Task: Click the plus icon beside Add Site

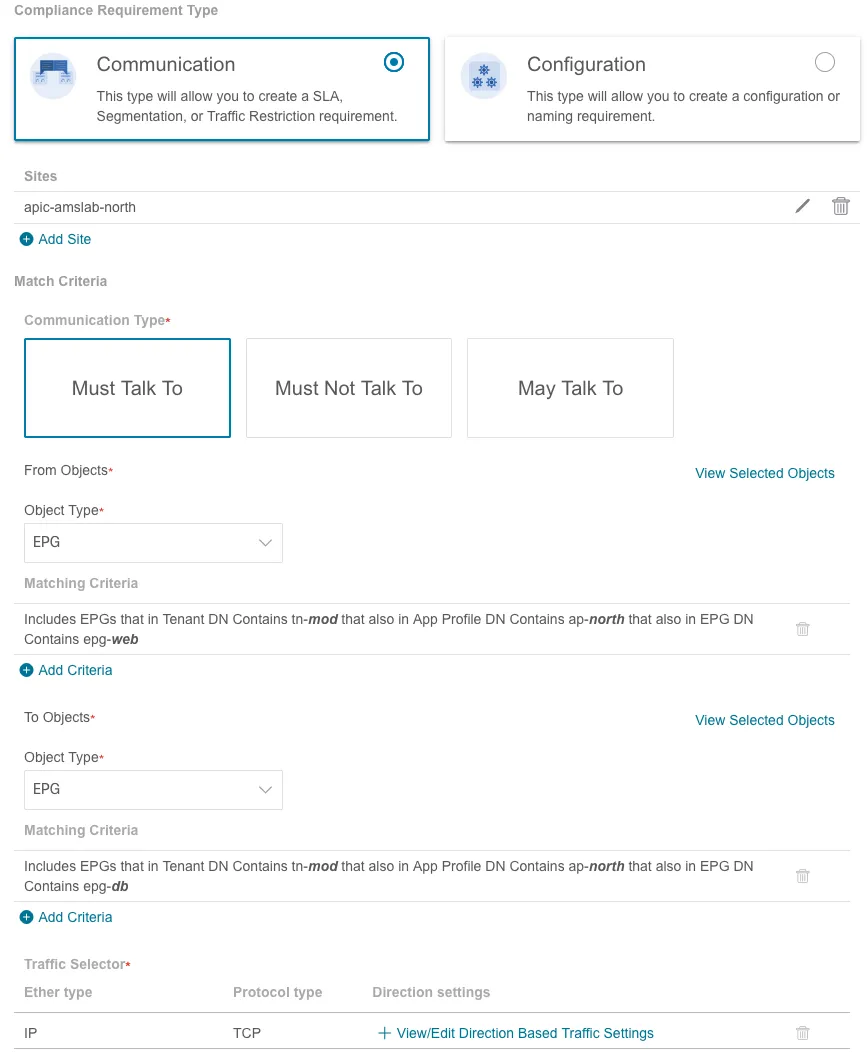Action: point(27,239)
